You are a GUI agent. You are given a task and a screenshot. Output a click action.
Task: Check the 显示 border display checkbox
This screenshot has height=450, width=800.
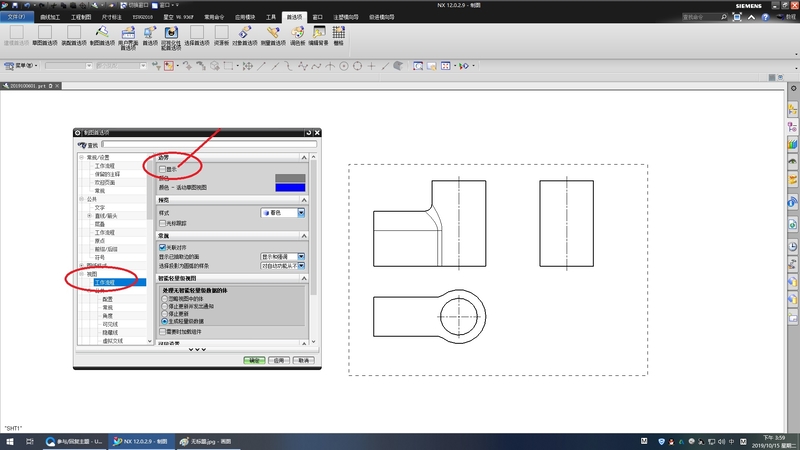[162, 169]
